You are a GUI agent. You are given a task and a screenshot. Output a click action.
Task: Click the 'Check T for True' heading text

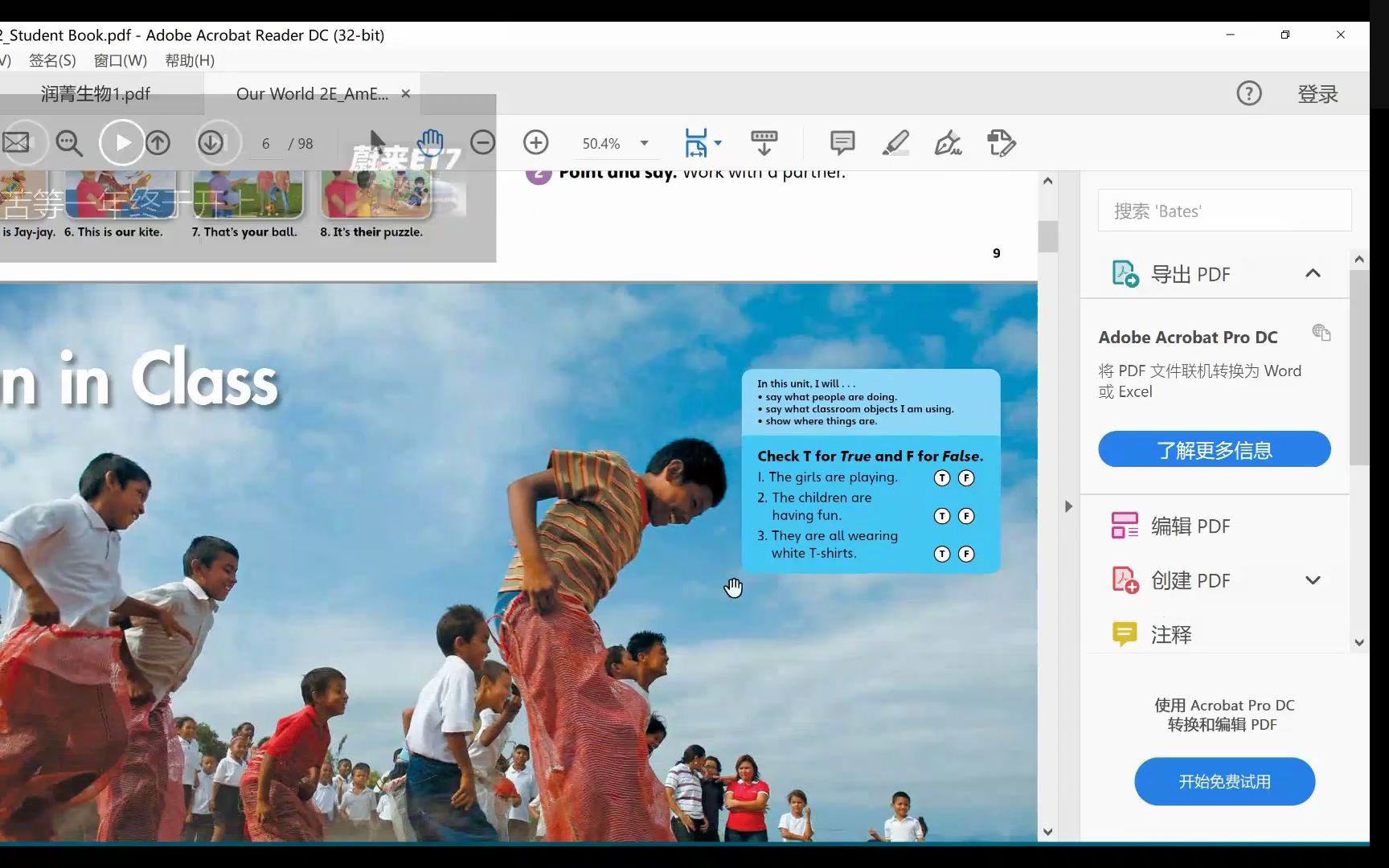click(x=871, y=456)
